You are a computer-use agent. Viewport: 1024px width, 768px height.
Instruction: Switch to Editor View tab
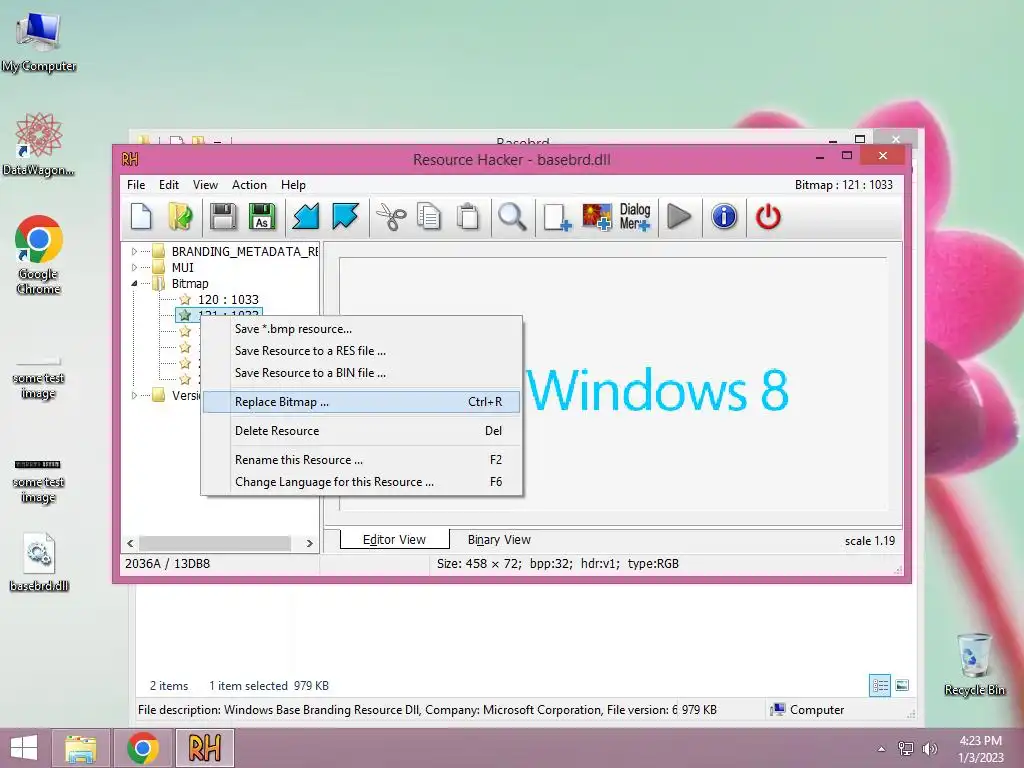pos(394,539)
